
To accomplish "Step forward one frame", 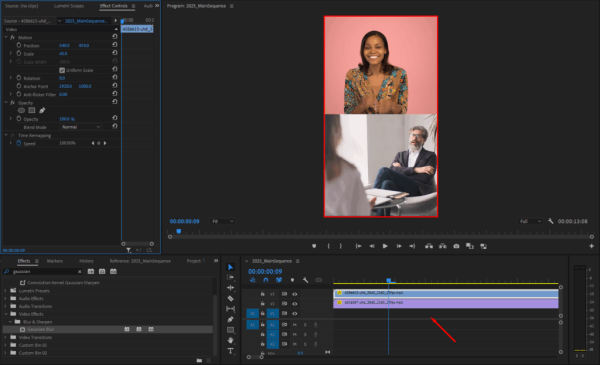I will [x=399, y=246].
